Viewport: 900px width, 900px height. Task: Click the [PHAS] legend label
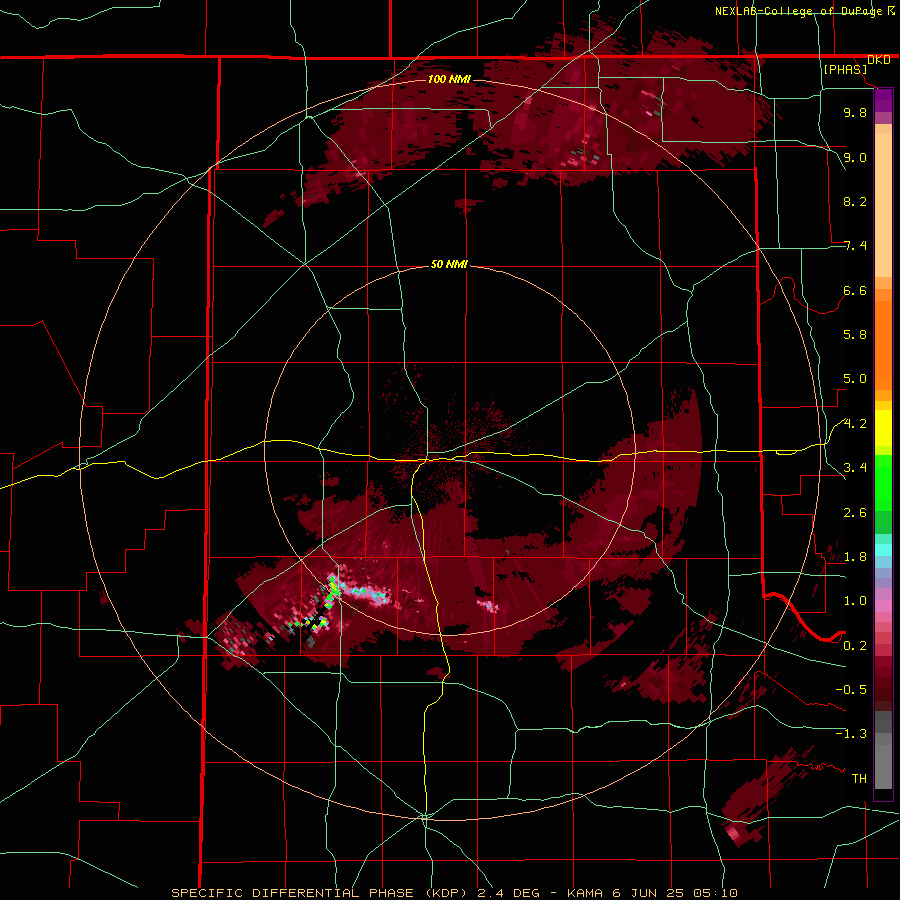[x=845, y=69]
